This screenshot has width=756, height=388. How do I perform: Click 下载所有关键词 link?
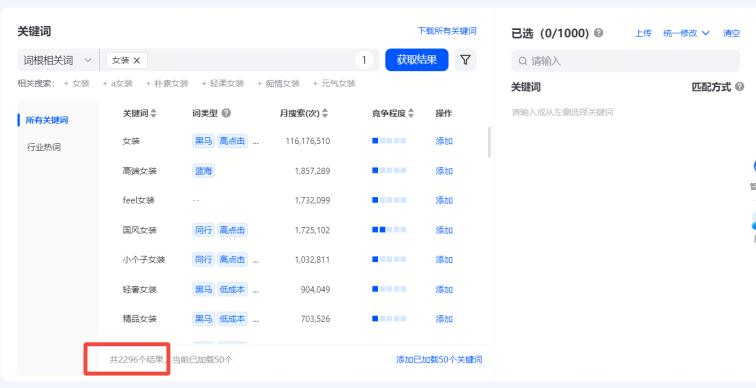point(446,31)
